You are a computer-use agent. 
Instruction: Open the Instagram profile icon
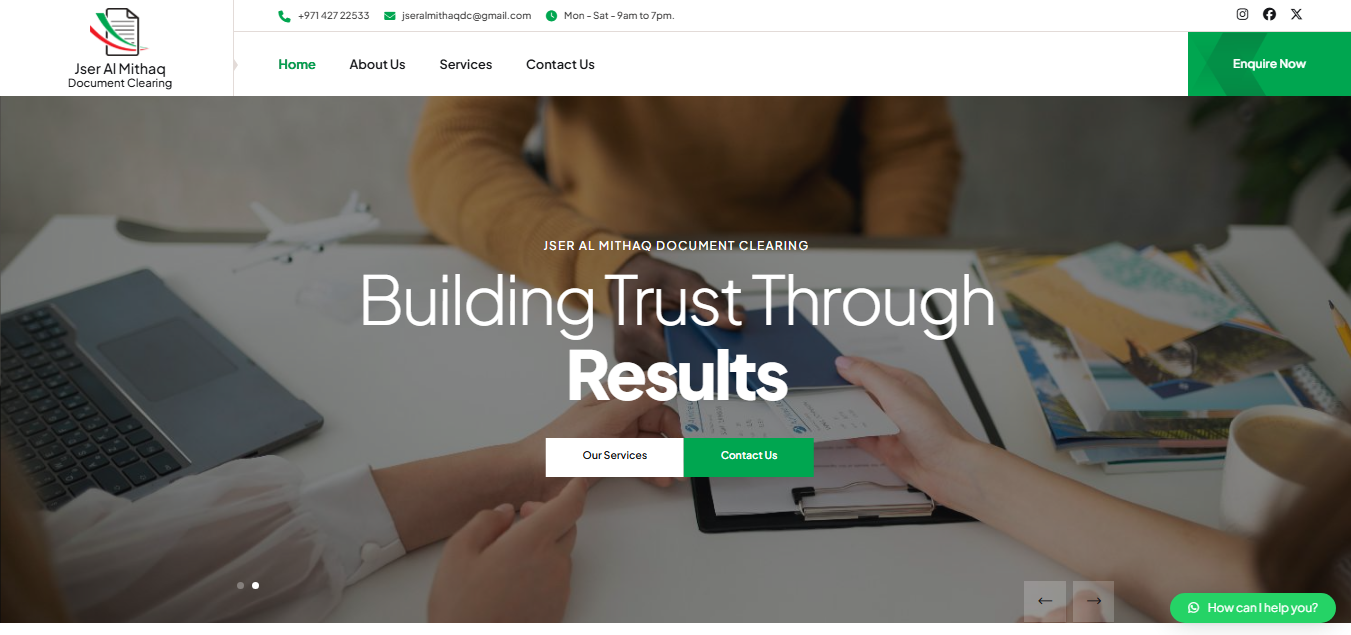click(1242, 14)
